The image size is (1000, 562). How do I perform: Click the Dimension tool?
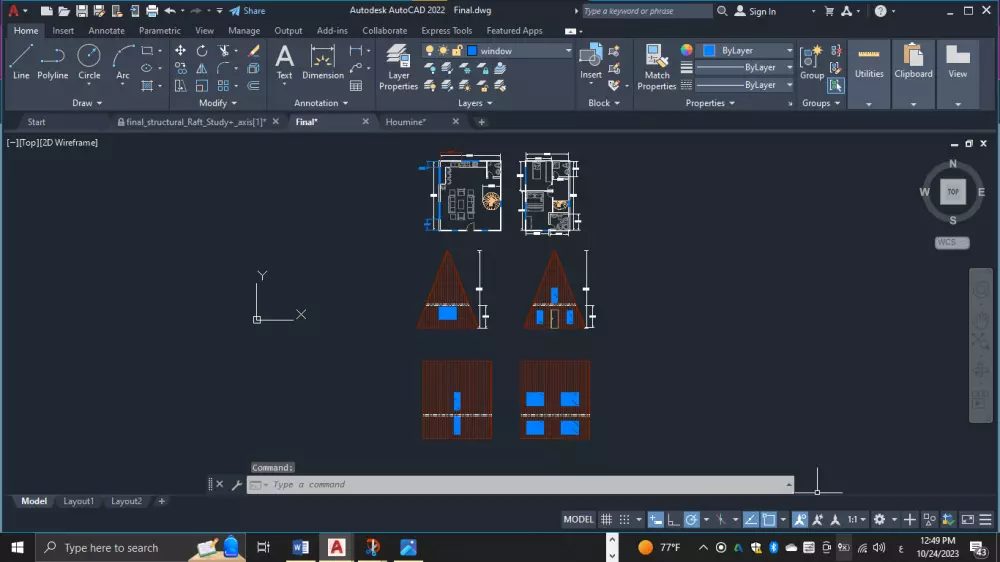click(323, 62)
